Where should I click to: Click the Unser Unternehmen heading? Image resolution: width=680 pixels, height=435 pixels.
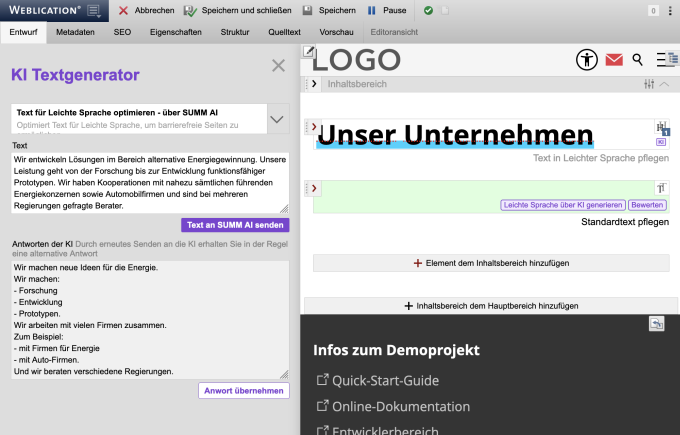[x=455, y=134]
